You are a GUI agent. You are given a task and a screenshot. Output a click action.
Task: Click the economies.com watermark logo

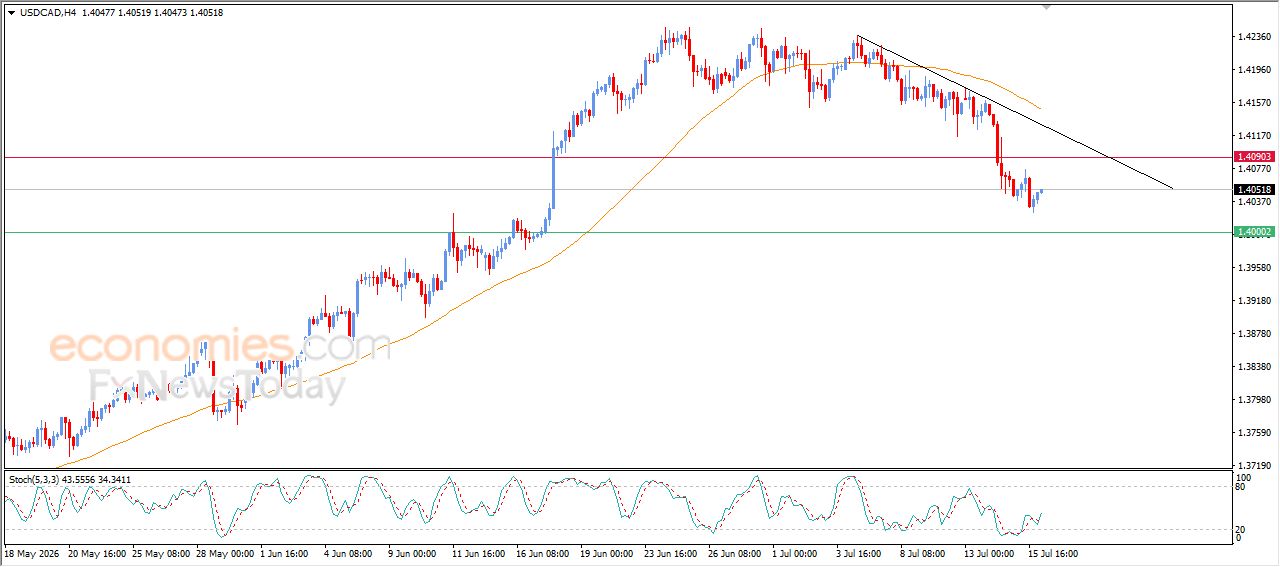pos(220,346)
